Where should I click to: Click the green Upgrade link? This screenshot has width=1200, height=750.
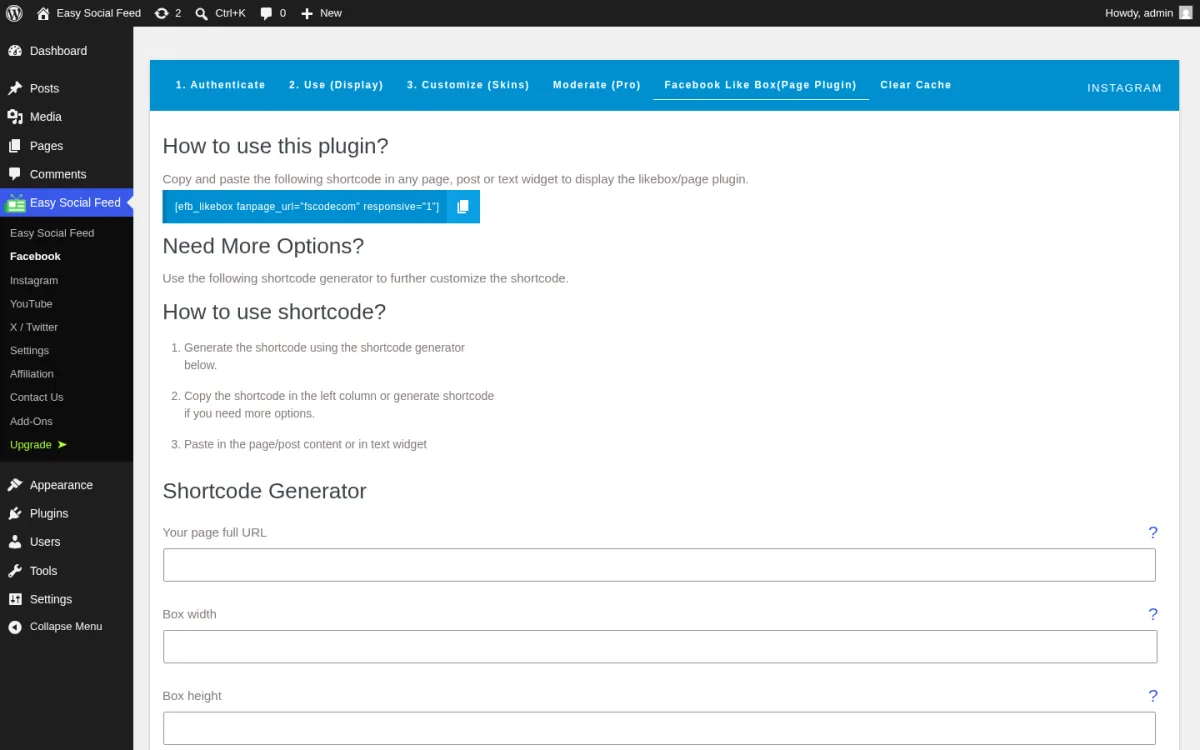click(x=38, y=444)
